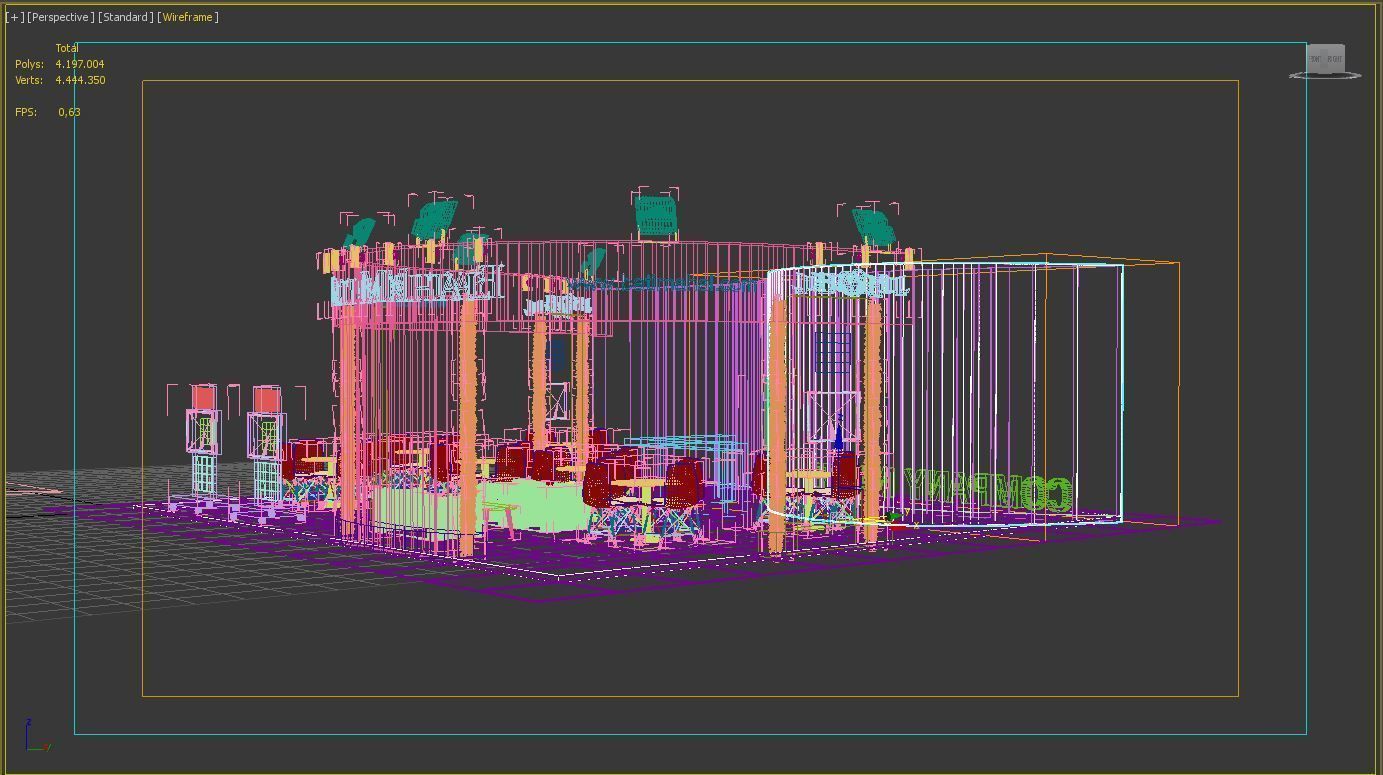The height and width of the screenshot is (775, 1383).
Task: Select the light green counter object
Action: pyautogui.click(x=530, y=506)
